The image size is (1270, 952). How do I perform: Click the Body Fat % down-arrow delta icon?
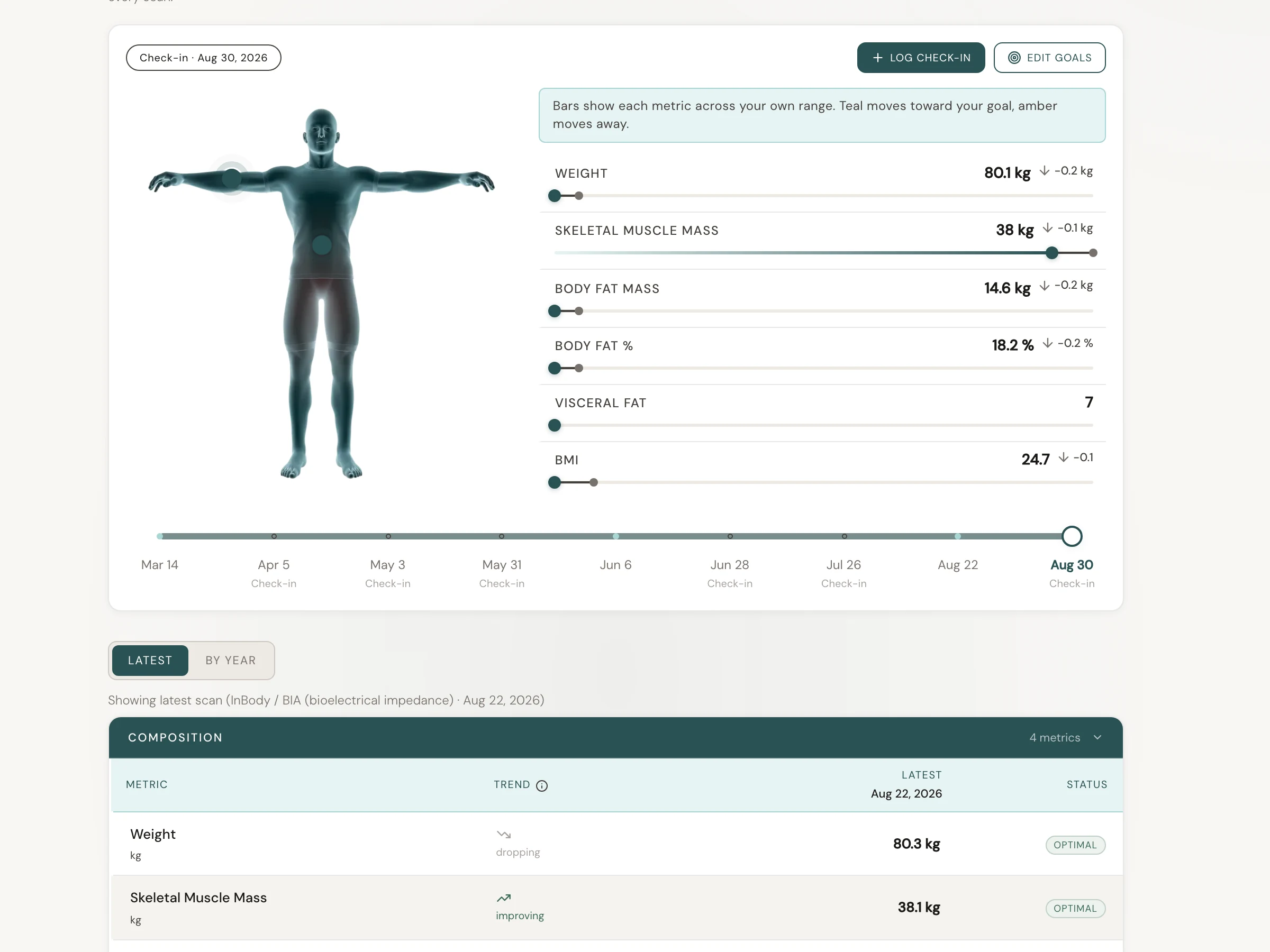[x=1047, y=343]
